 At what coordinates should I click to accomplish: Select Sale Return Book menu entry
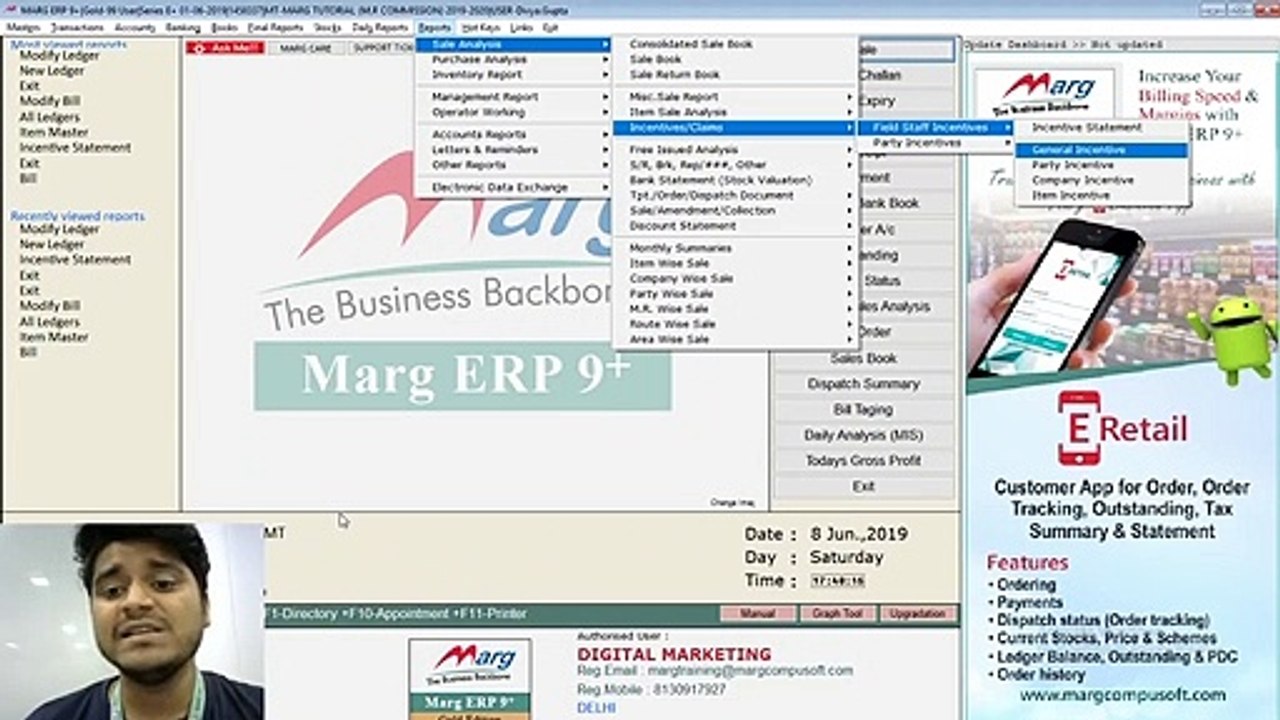[735, 75]
